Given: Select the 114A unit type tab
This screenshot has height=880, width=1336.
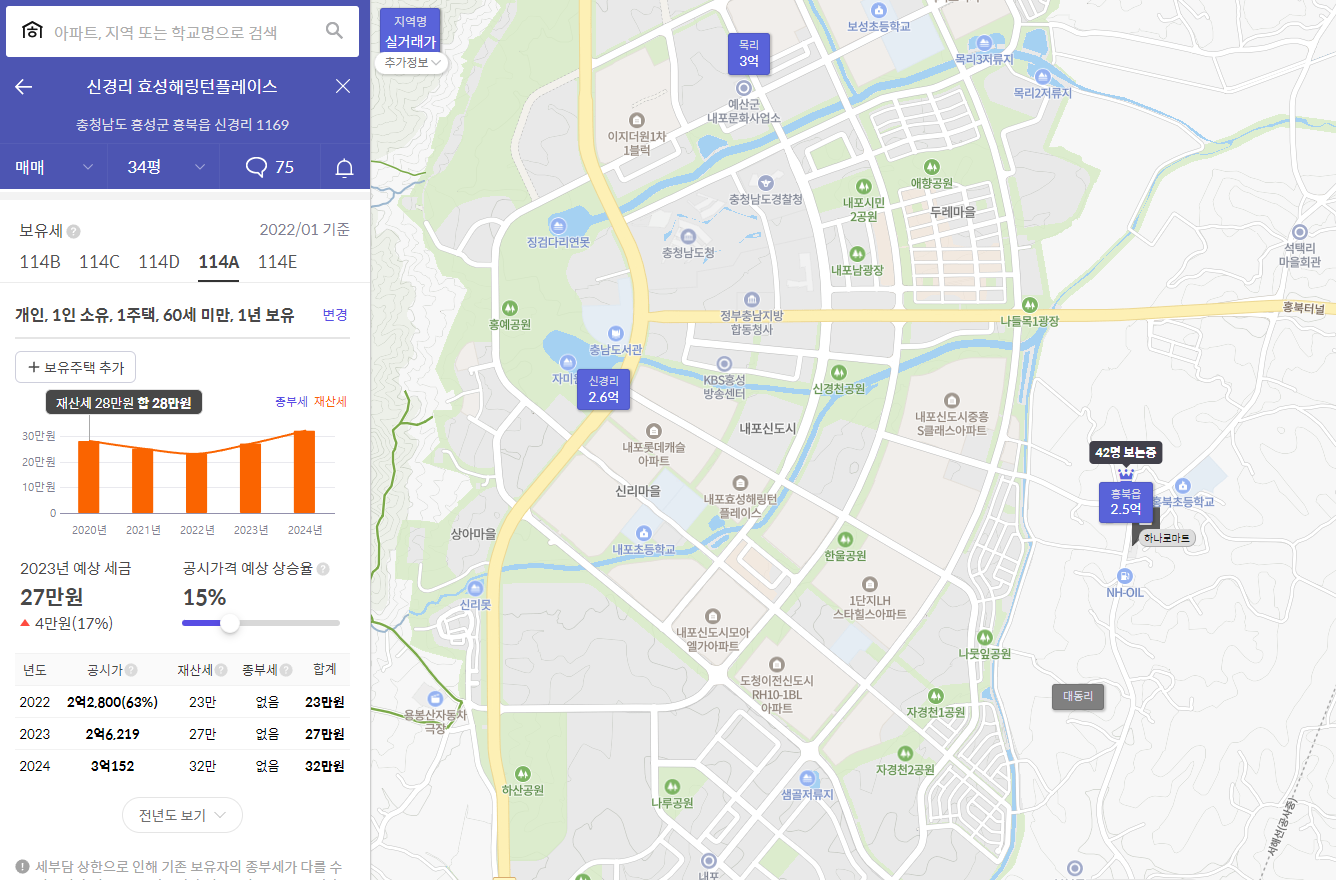Looking at the screenshot, I should [x=218, y=262].
